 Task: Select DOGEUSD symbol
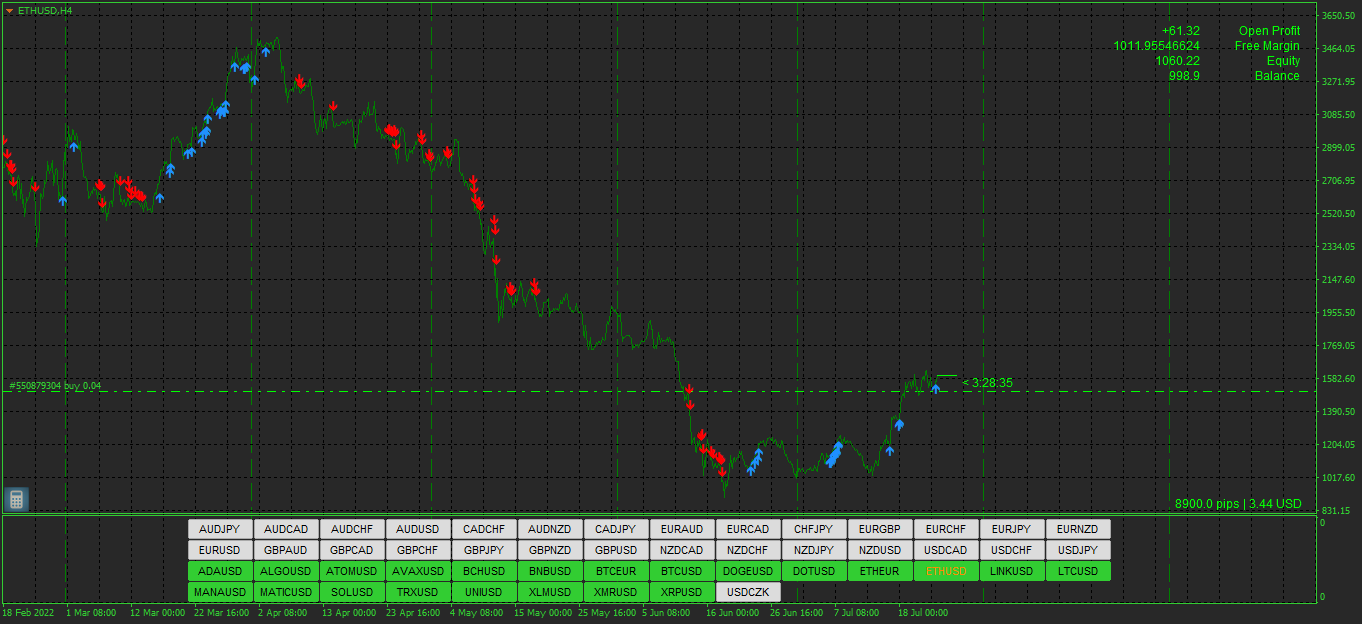tap(747, 571)
